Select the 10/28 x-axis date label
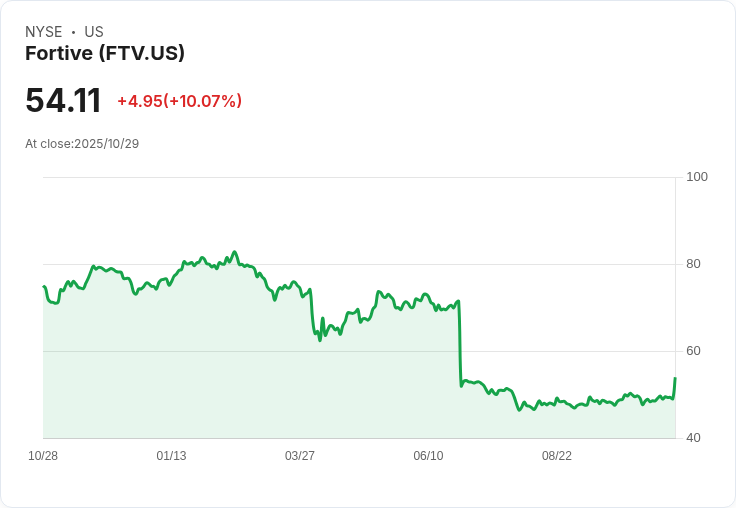The image size is (736, 508). pyautogui.click(x=43, y=456)
